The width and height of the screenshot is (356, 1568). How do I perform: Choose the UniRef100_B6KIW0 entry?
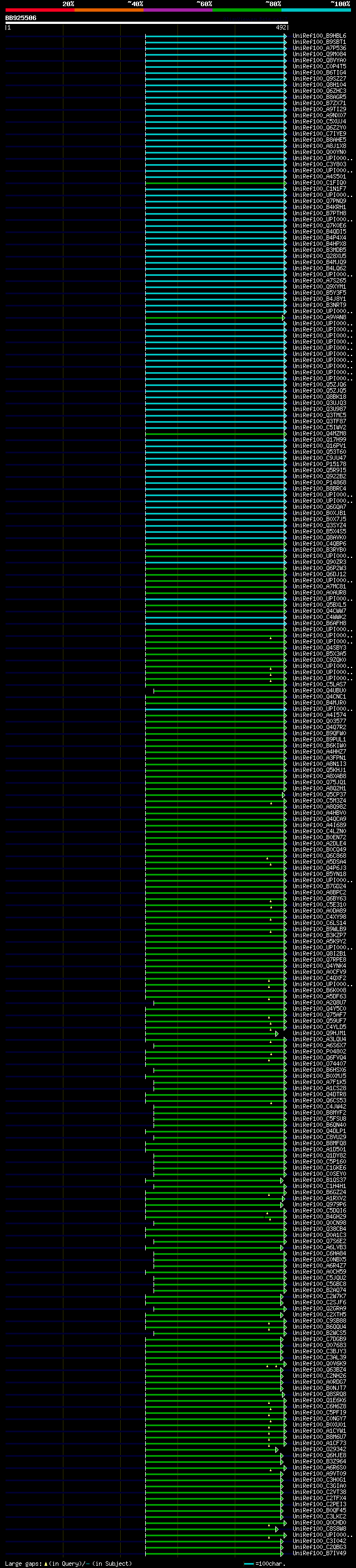[319, 745]
